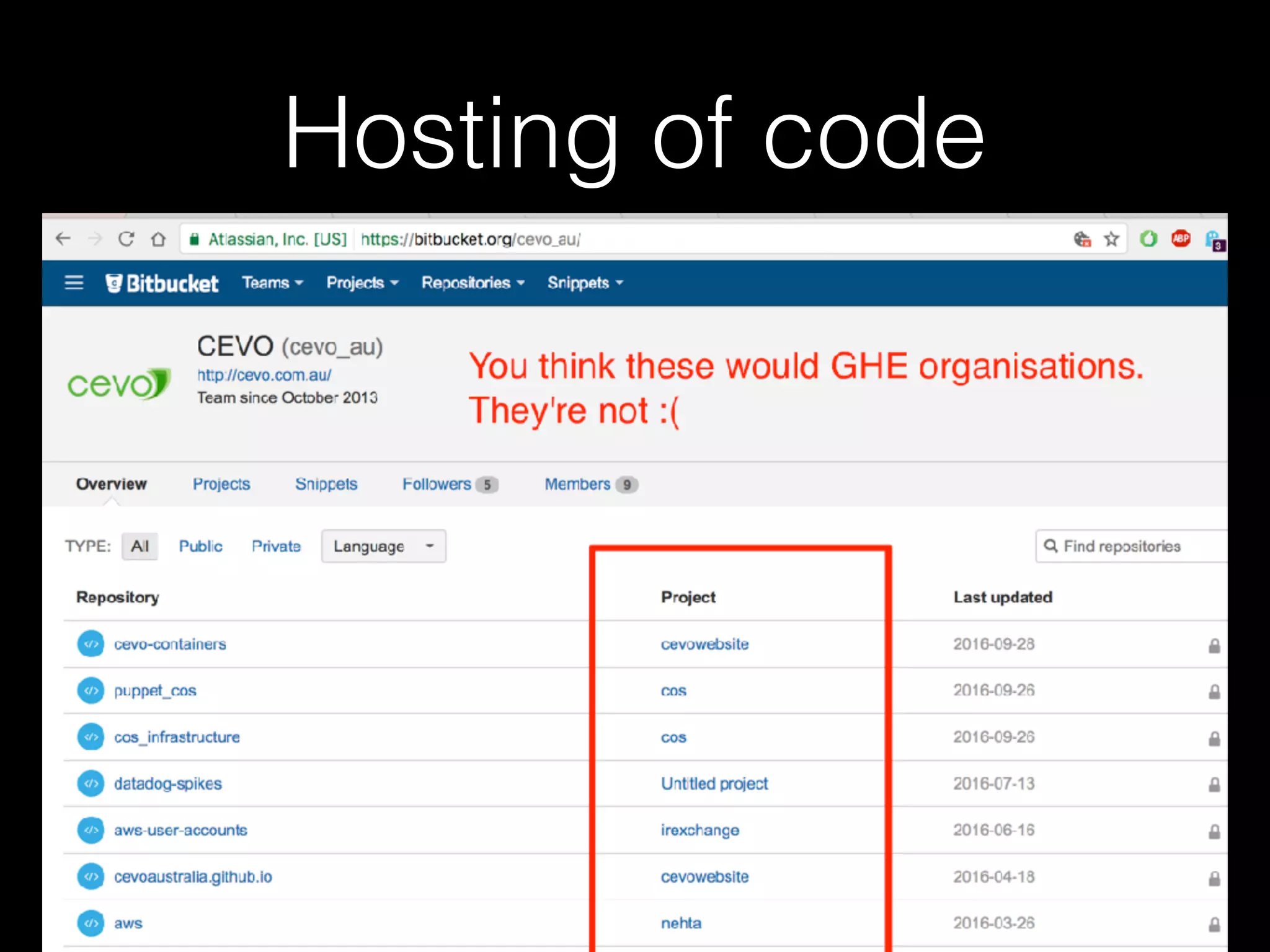Open the Language filter dropdown
This screenshot has width=1270, height=952.
pos(383,546)
